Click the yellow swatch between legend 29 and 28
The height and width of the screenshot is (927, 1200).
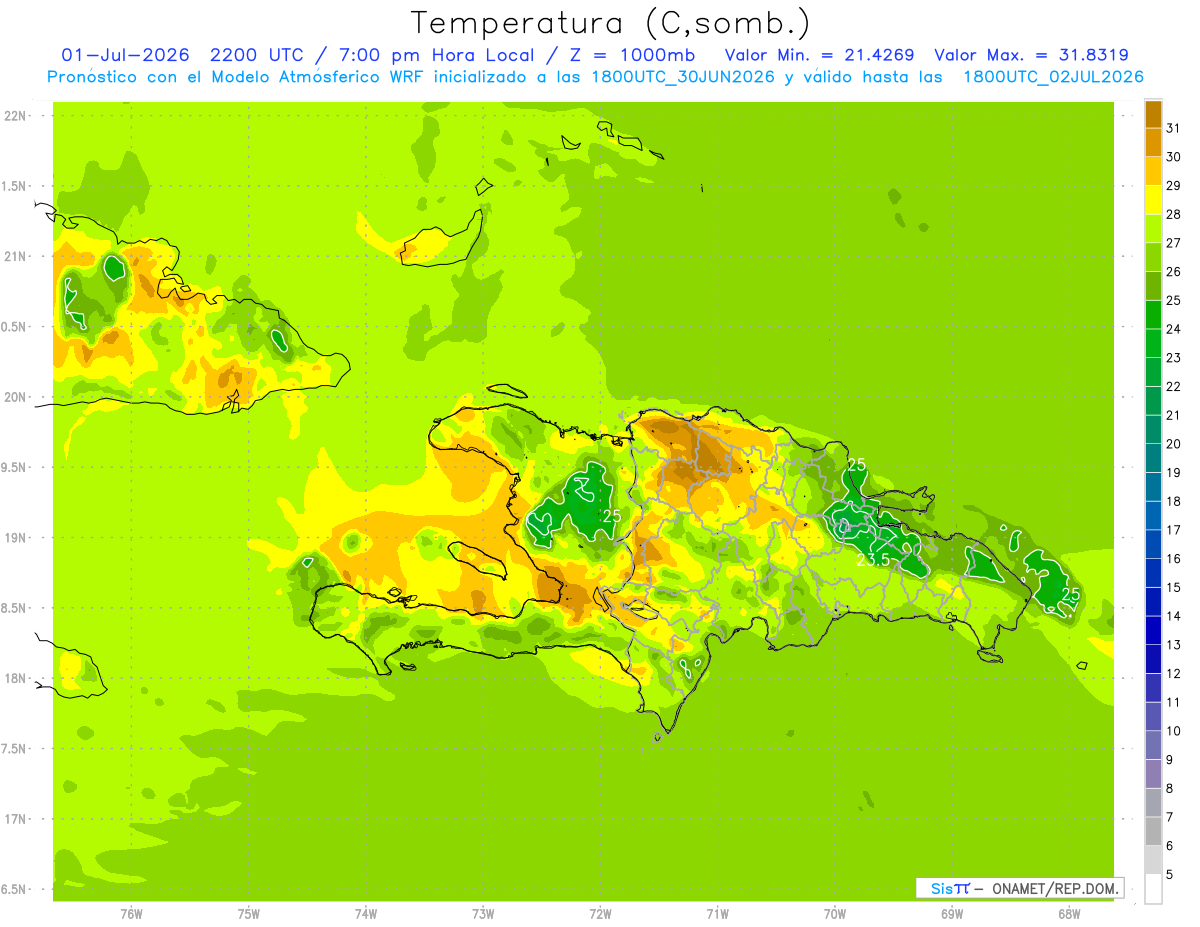[1153, 200]
